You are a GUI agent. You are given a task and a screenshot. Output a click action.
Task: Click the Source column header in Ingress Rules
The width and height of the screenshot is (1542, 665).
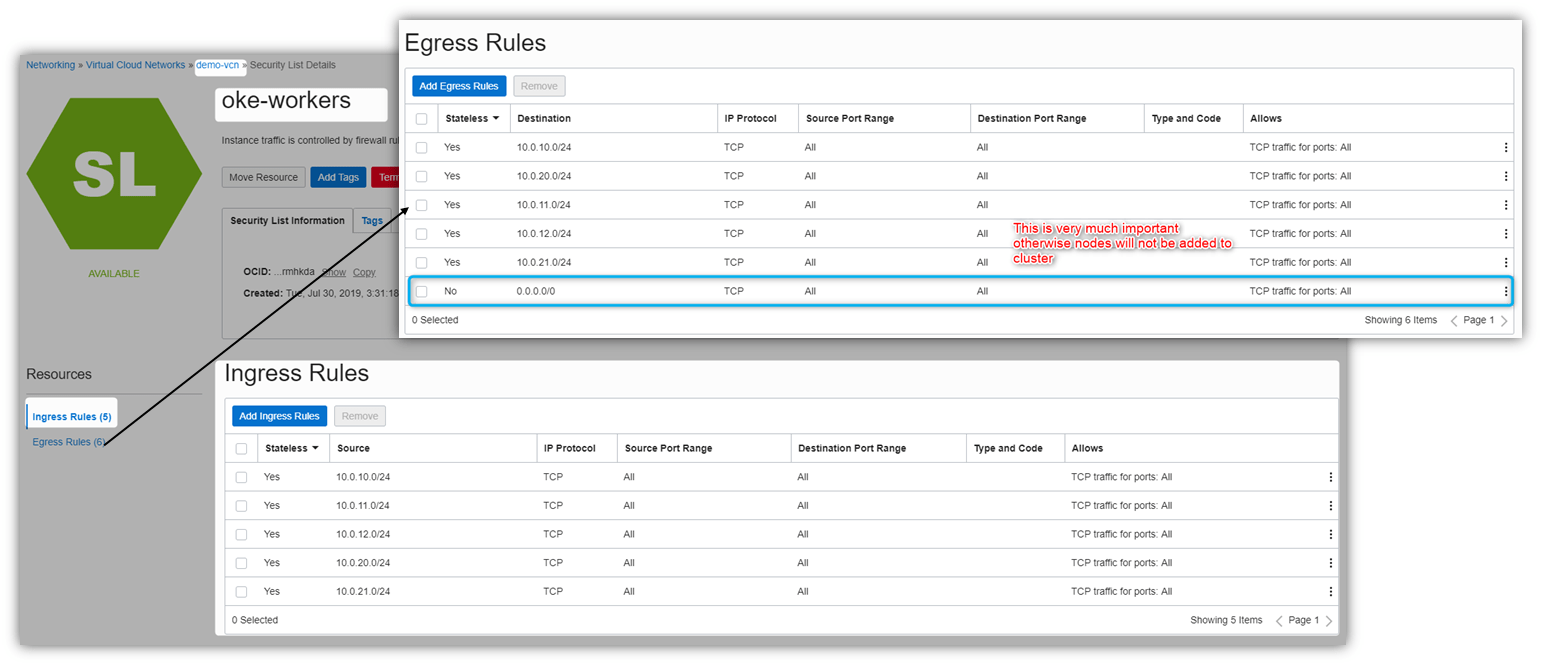[353, 448]
